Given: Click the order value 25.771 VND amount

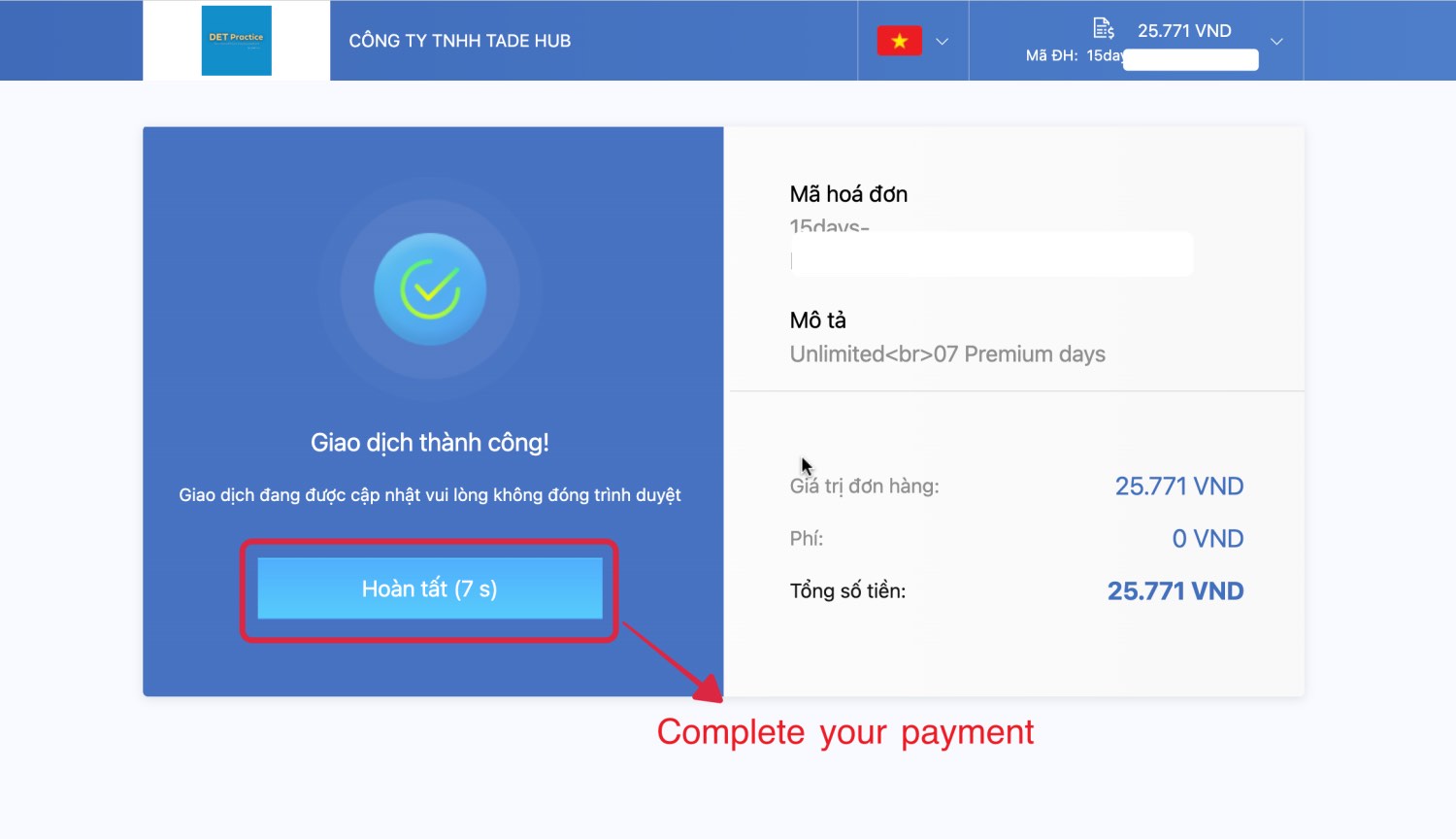Looking at the screenshot, I should point(1179,487).
